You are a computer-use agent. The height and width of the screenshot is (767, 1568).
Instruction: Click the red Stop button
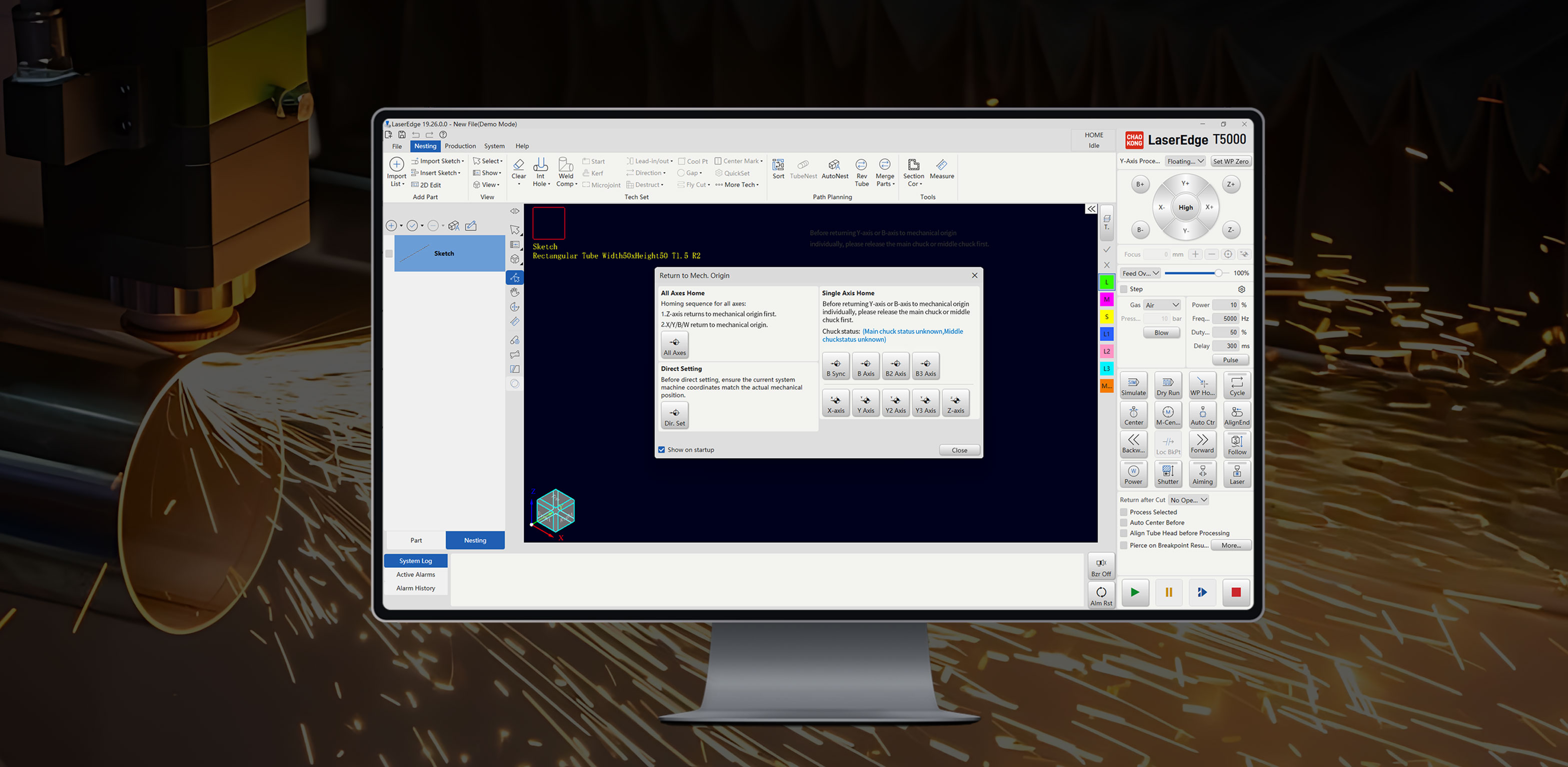1236,592
